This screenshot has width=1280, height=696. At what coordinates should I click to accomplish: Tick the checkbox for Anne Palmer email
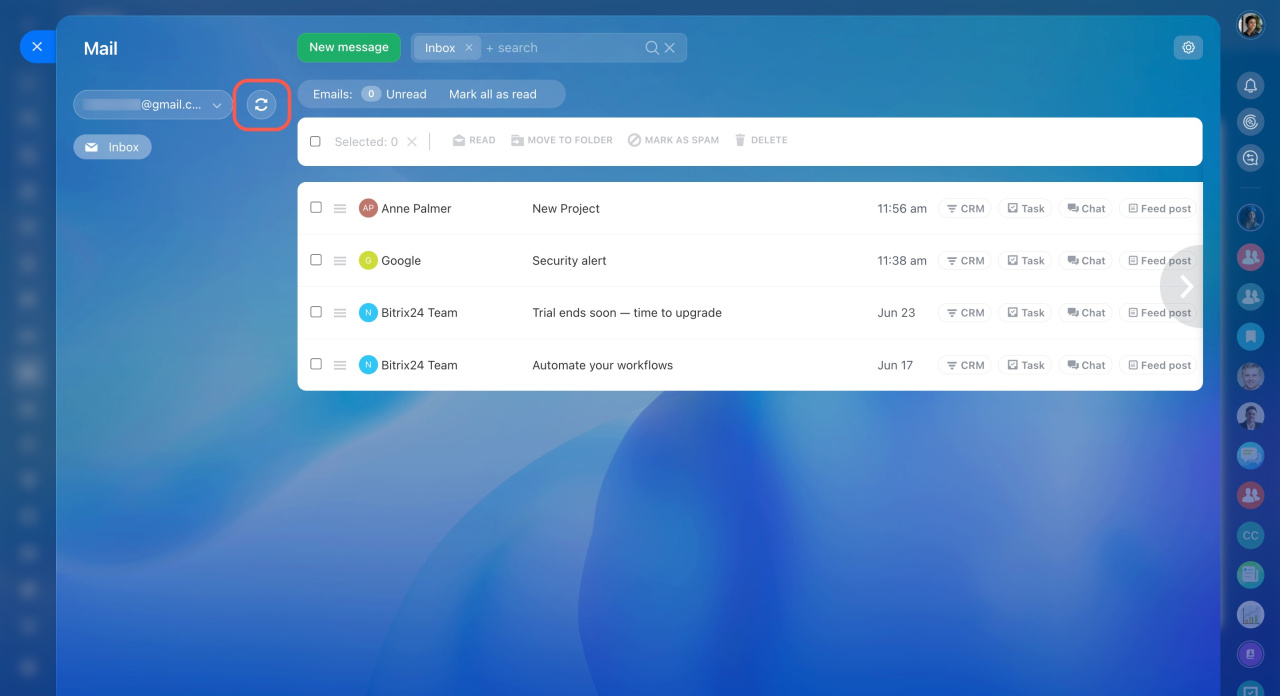pyautogui.click(x=316, y=208)
